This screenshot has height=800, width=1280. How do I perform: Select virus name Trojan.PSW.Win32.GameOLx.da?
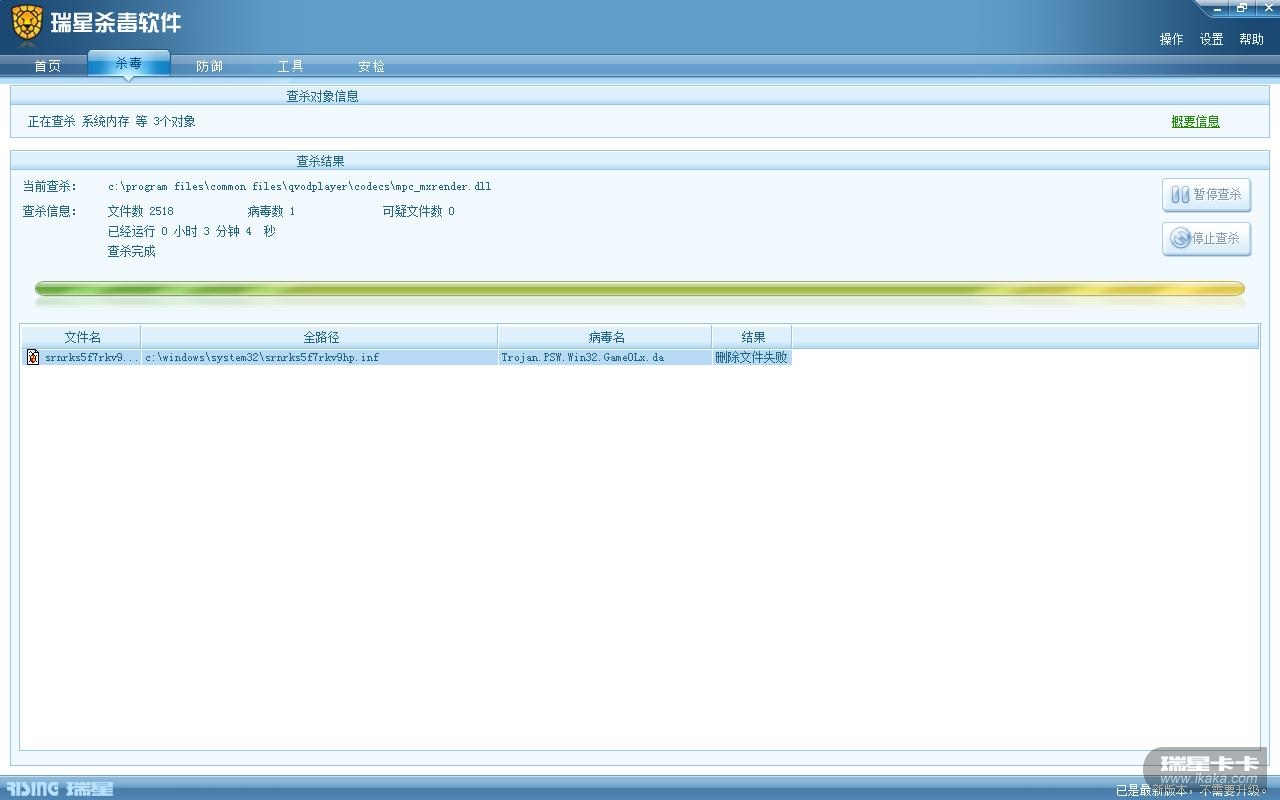(582, 357)
